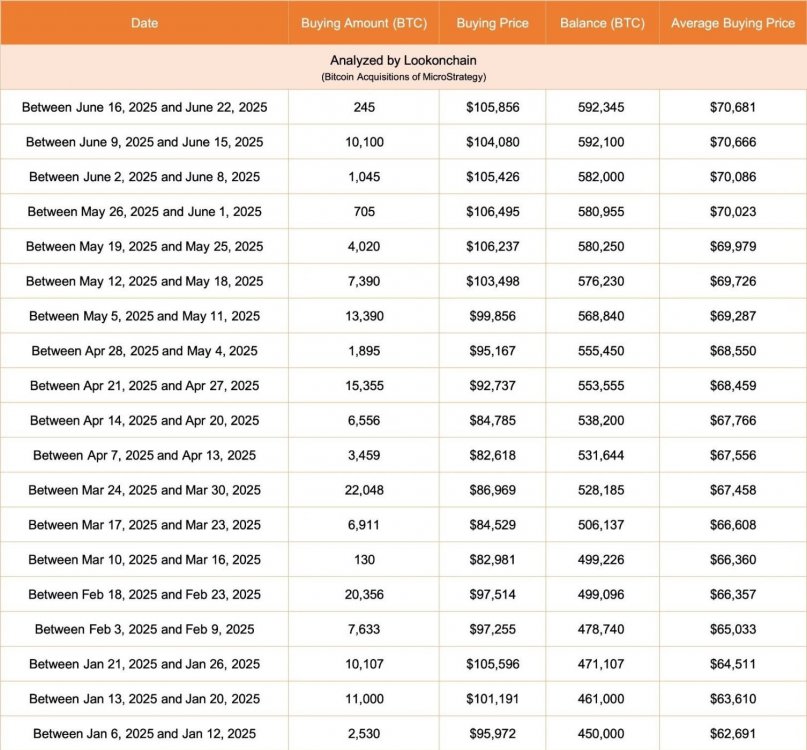Click the Bitcoin Acquisitions of MicroStrategy subtitle
This screenshot has height=750, width=807.
pyautogui.click(x=403, y=77)
